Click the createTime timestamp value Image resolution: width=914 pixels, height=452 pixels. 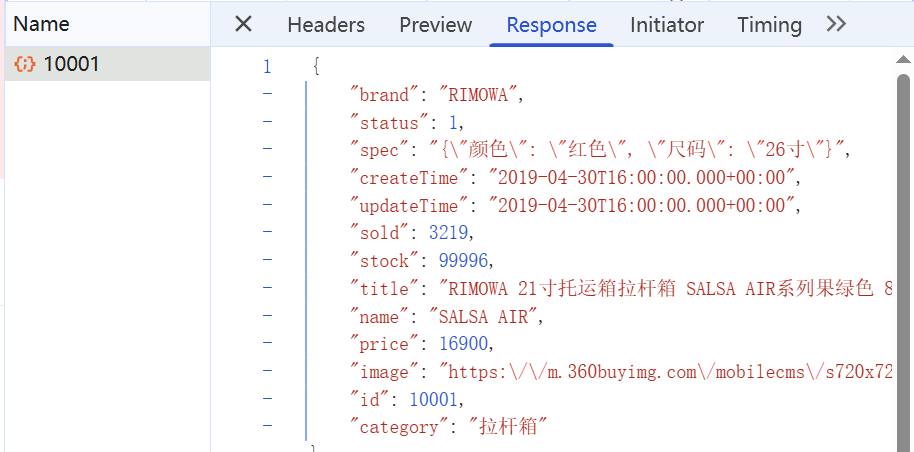(641, 178)
